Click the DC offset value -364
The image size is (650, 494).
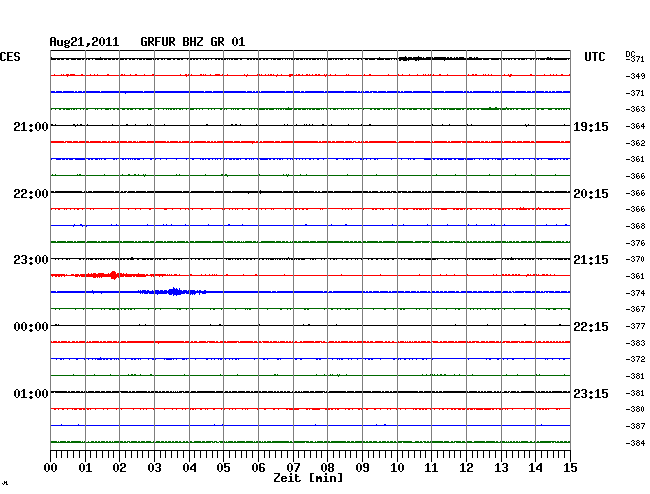(x=635, y=126)
